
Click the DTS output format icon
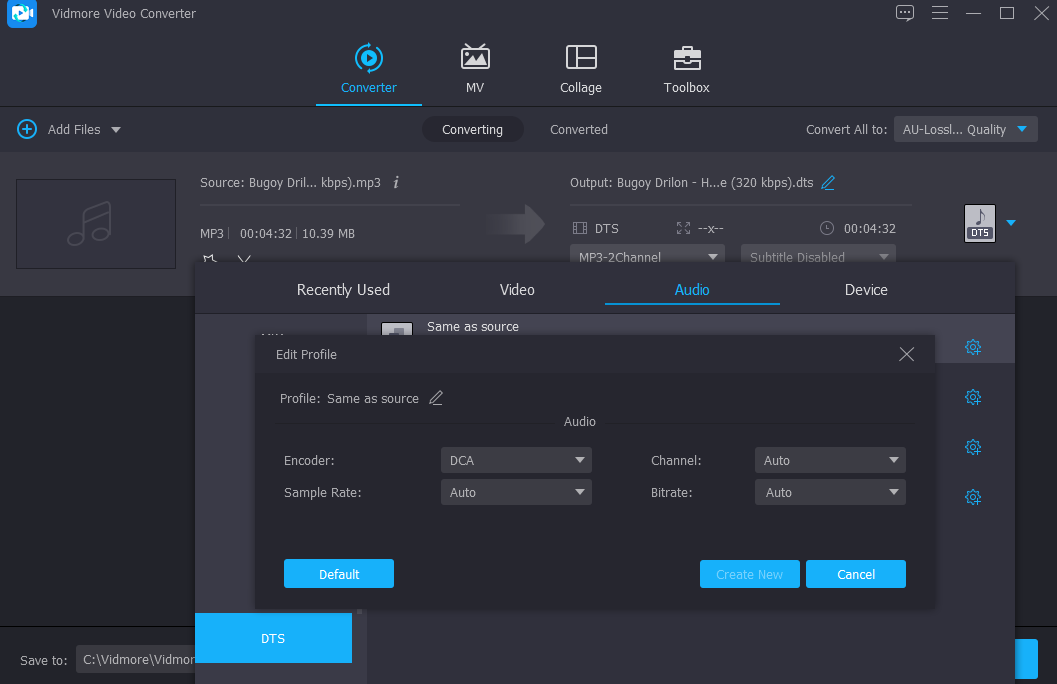(x=979, y=223)
